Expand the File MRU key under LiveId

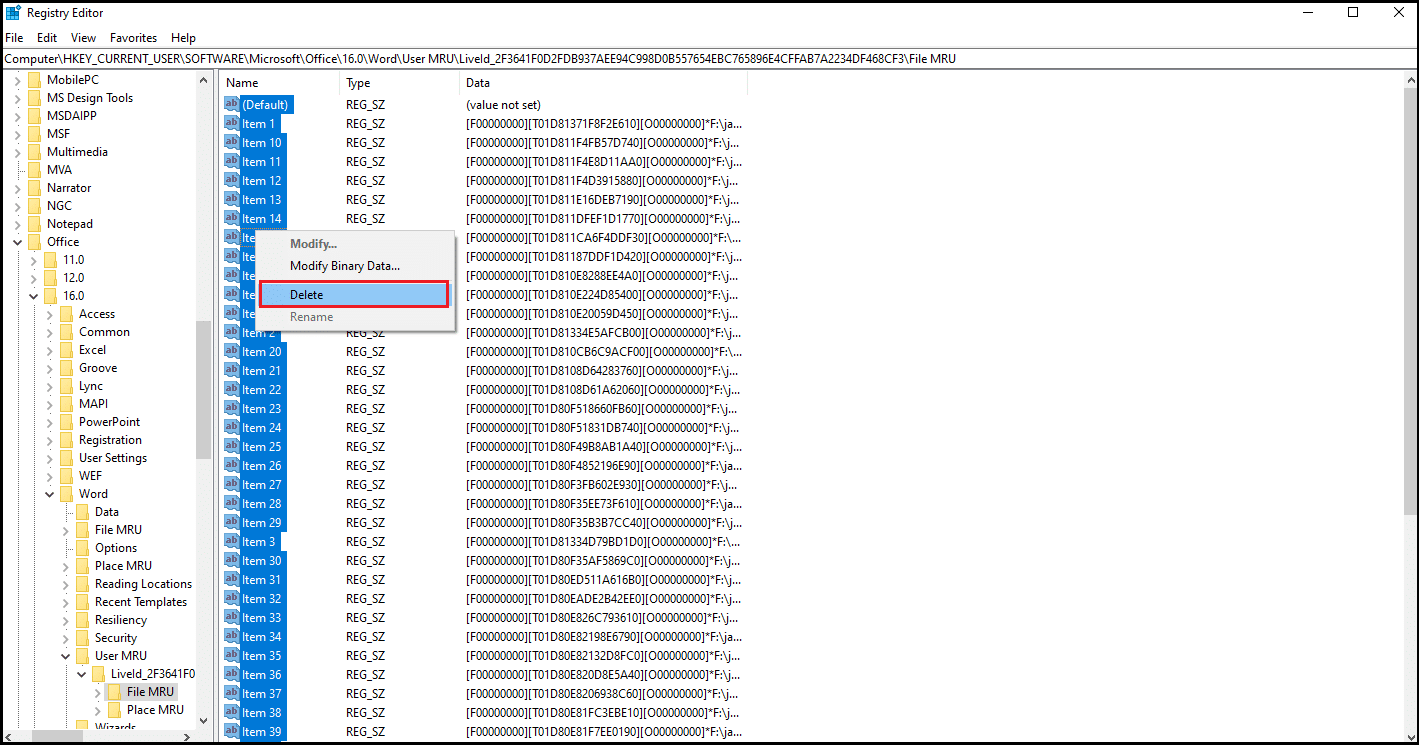[97, 692]
